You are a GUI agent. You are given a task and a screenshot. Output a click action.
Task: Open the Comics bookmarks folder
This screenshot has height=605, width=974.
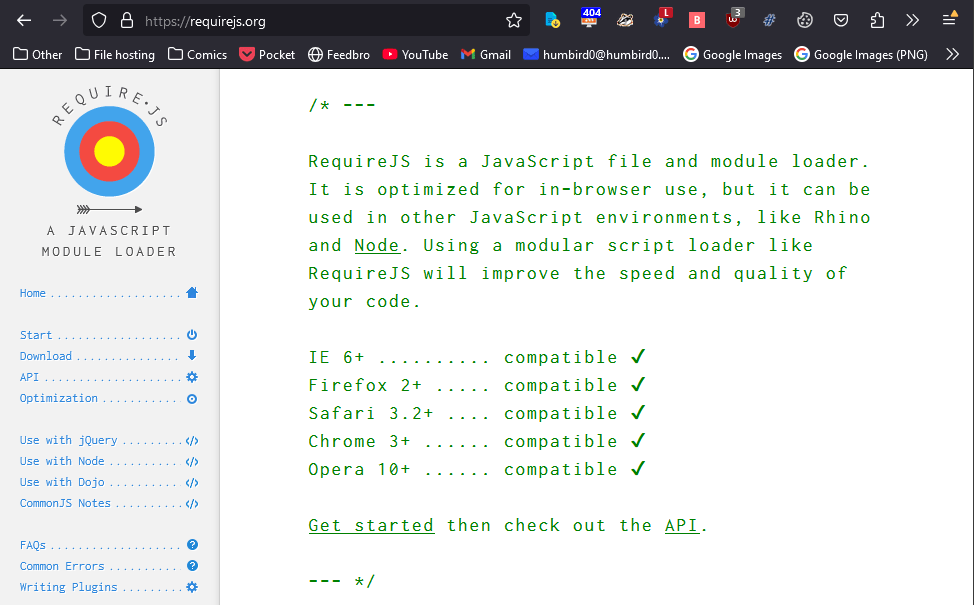(197, 55)
